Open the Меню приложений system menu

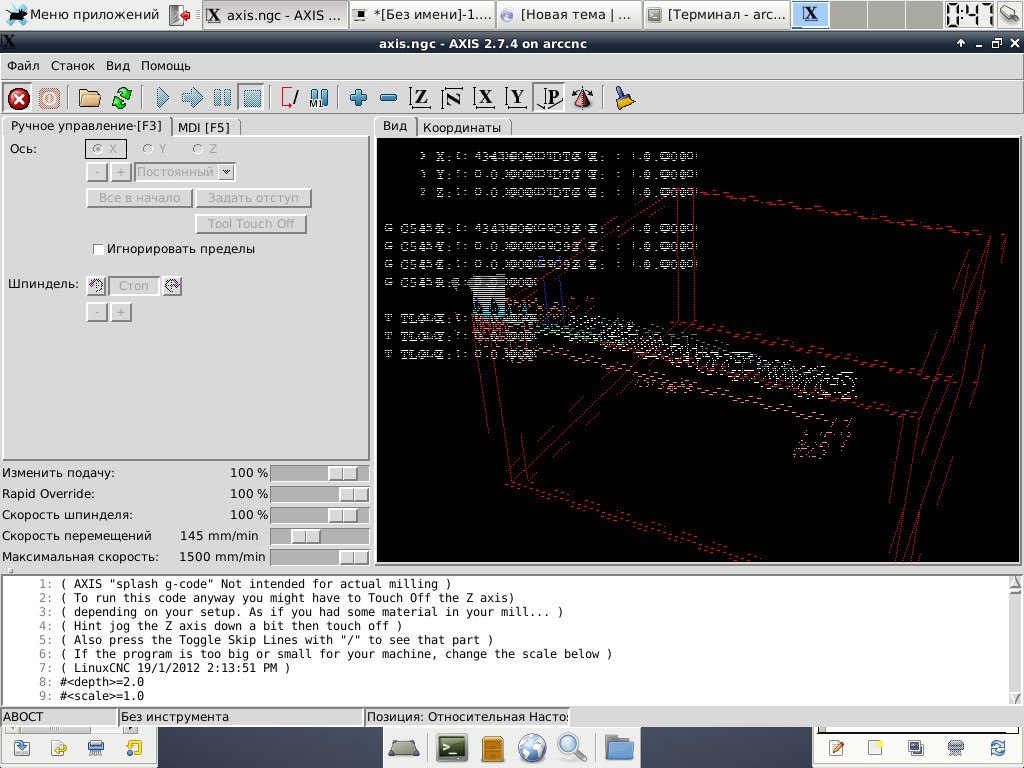[82, 14]
